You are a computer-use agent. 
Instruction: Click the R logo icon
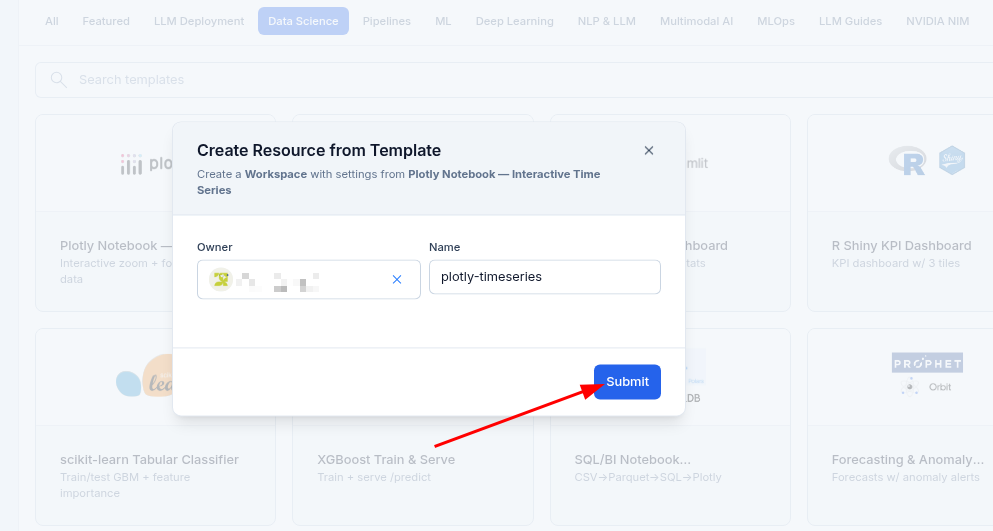907,161
